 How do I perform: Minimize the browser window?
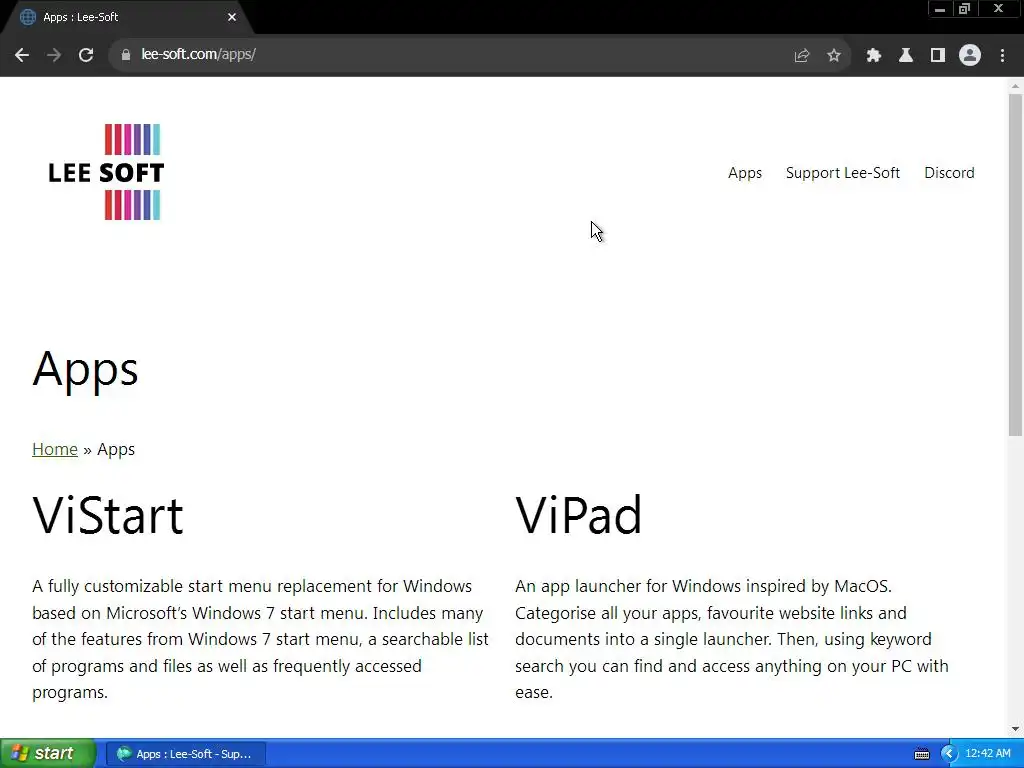pyautogui.click(x=939, y=9)
